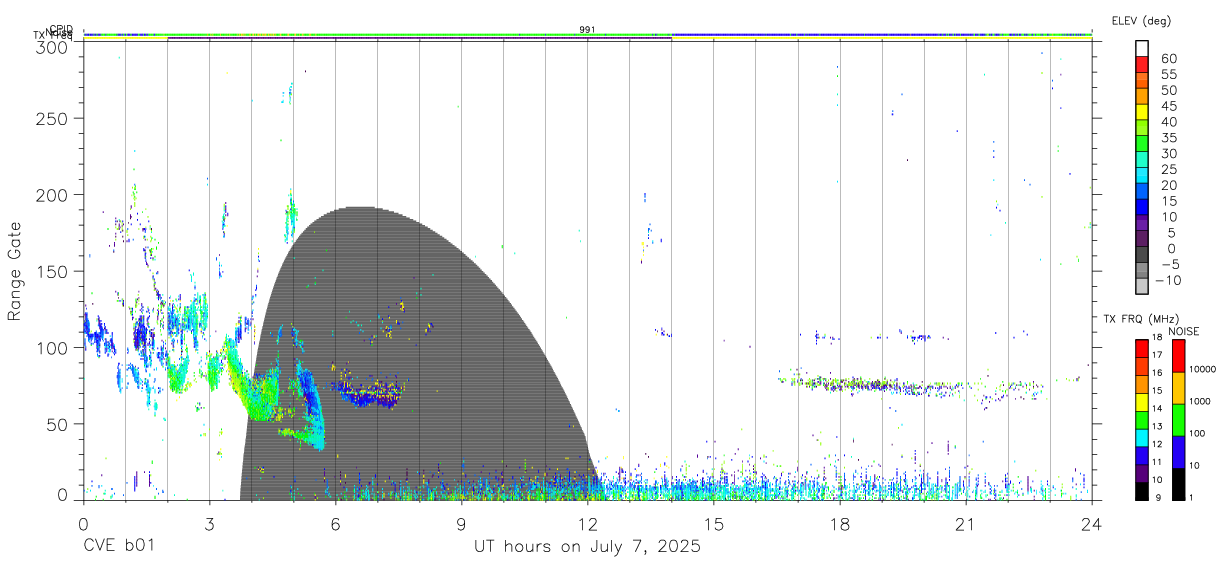
Task: Click the "200" tick on the Range Gate axis
Action: tap(50, 195)
